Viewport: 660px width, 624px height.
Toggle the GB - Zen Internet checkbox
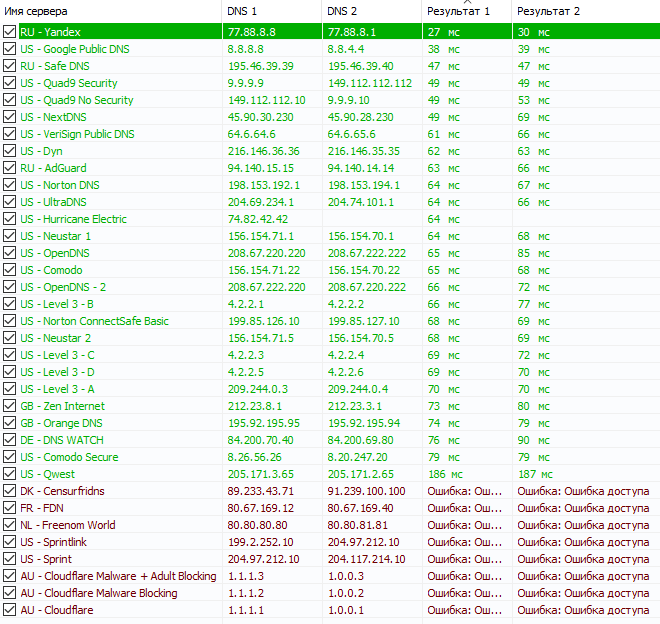tap(10, 406)
